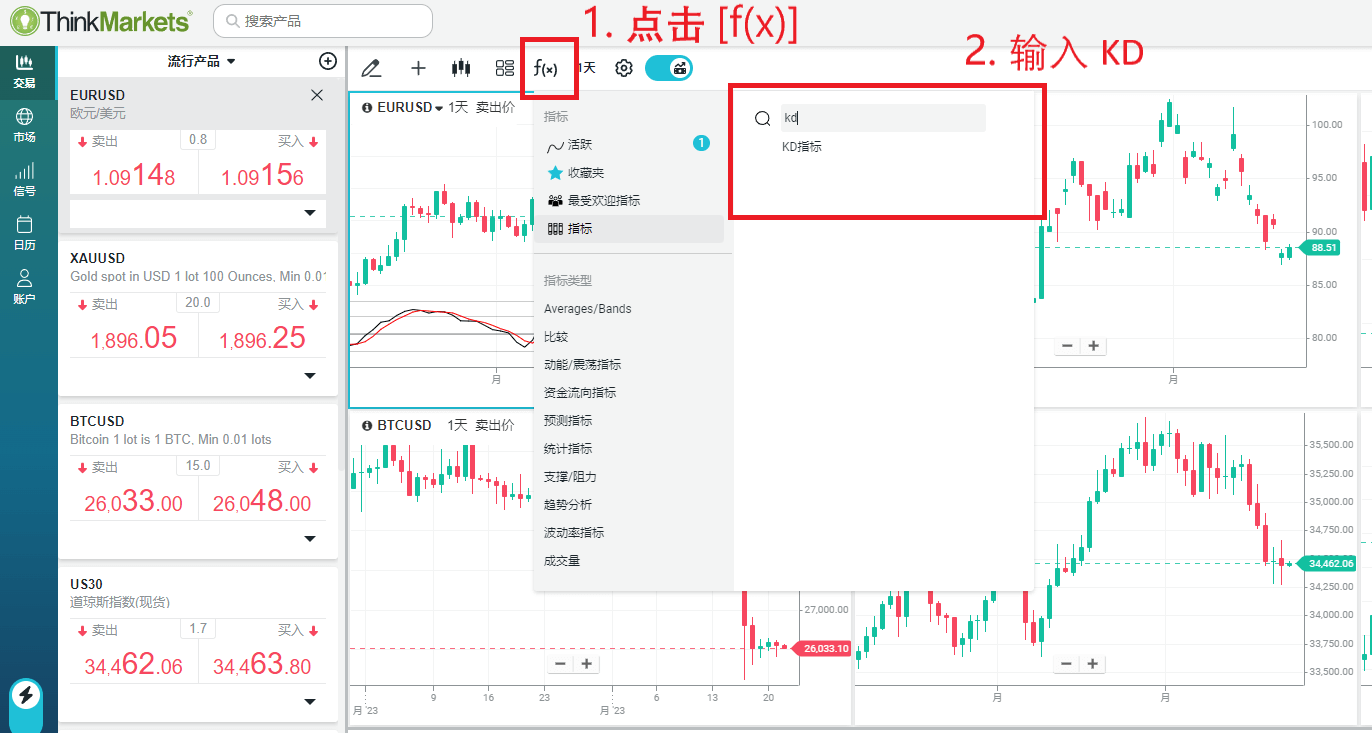Choose 统计指标 indicator type
1372x733 pixels.
pyautogui.click(x=568, y=448)
